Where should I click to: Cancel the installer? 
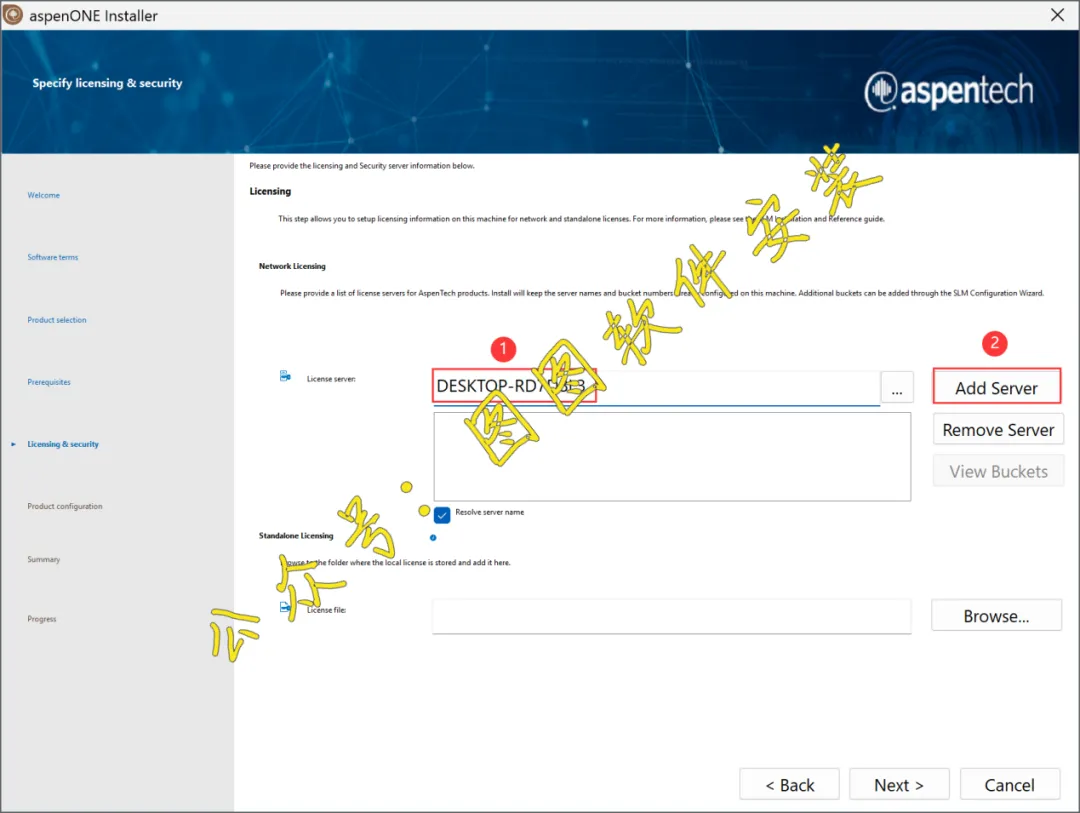tap(1009, 785)
